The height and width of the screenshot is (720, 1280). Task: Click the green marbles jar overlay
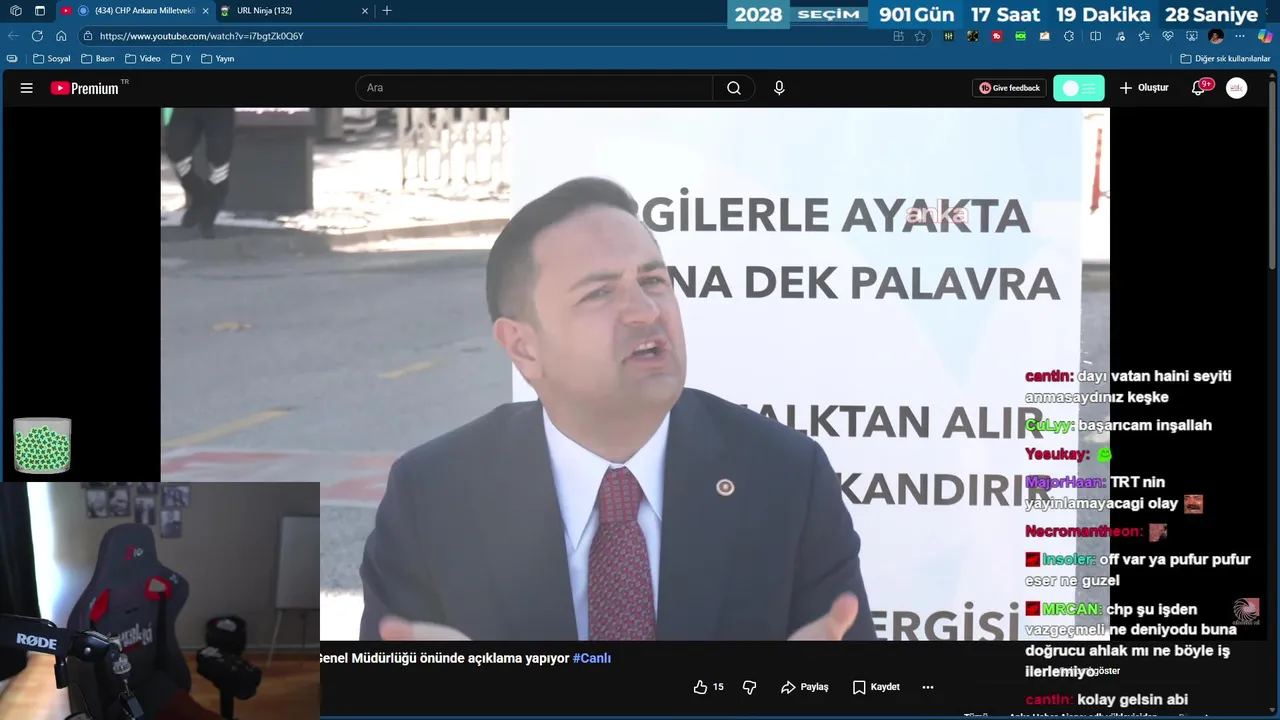[42, 445]
